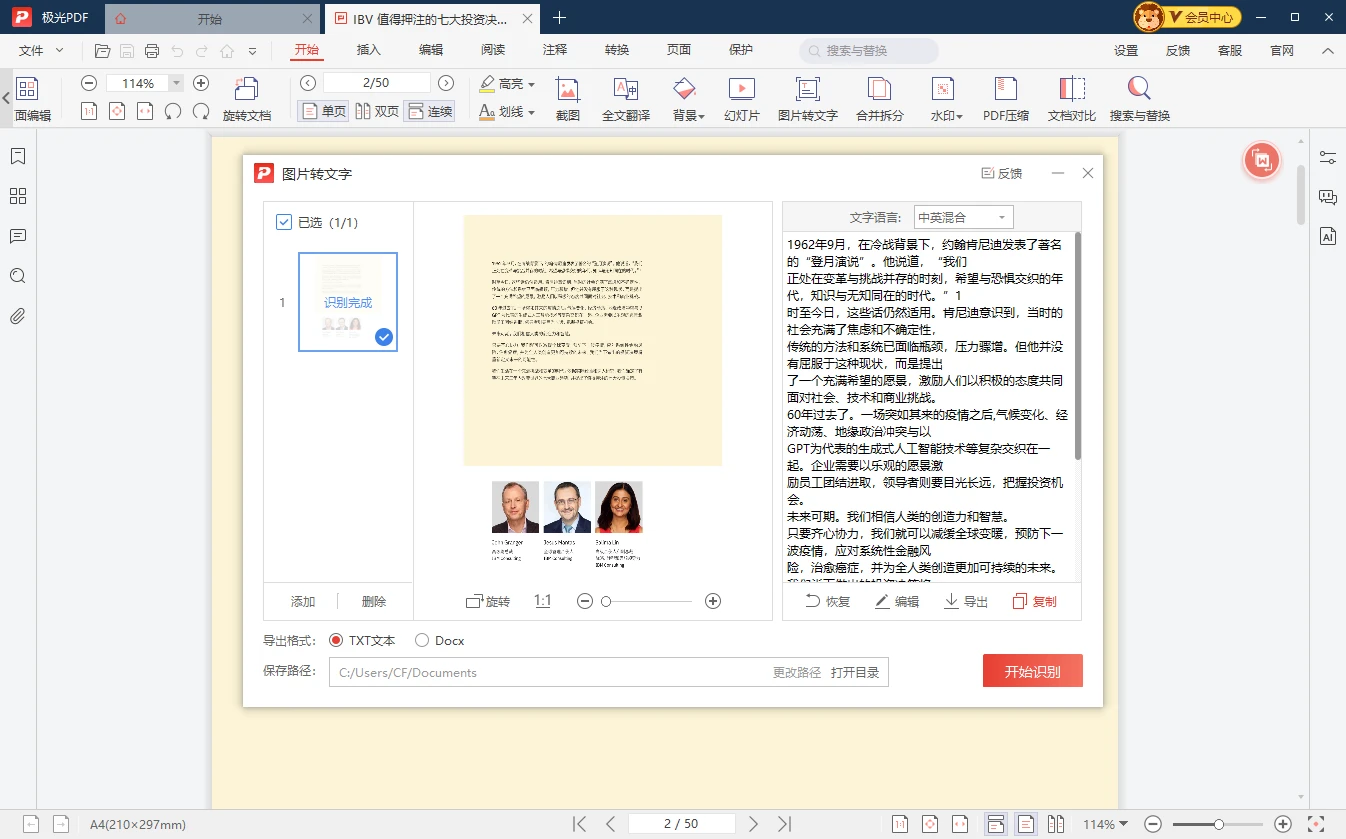Screen dimensions: 1346x839
Task: Select the TXT文本 export format
Action: pyautogui.click(x=336, y=640)
